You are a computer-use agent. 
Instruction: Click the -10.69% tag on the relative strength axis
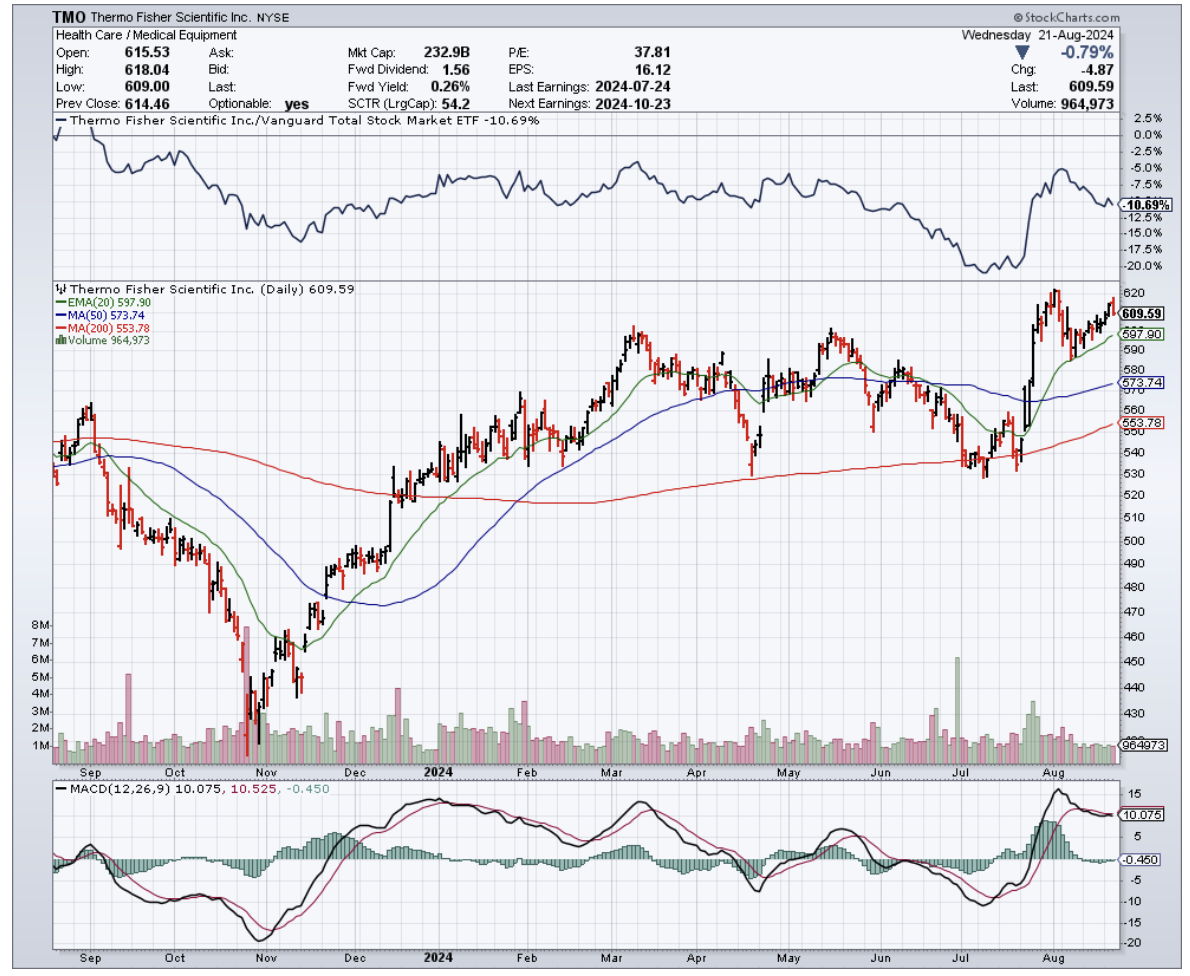pyautogui.click(x=1144, y=204)
